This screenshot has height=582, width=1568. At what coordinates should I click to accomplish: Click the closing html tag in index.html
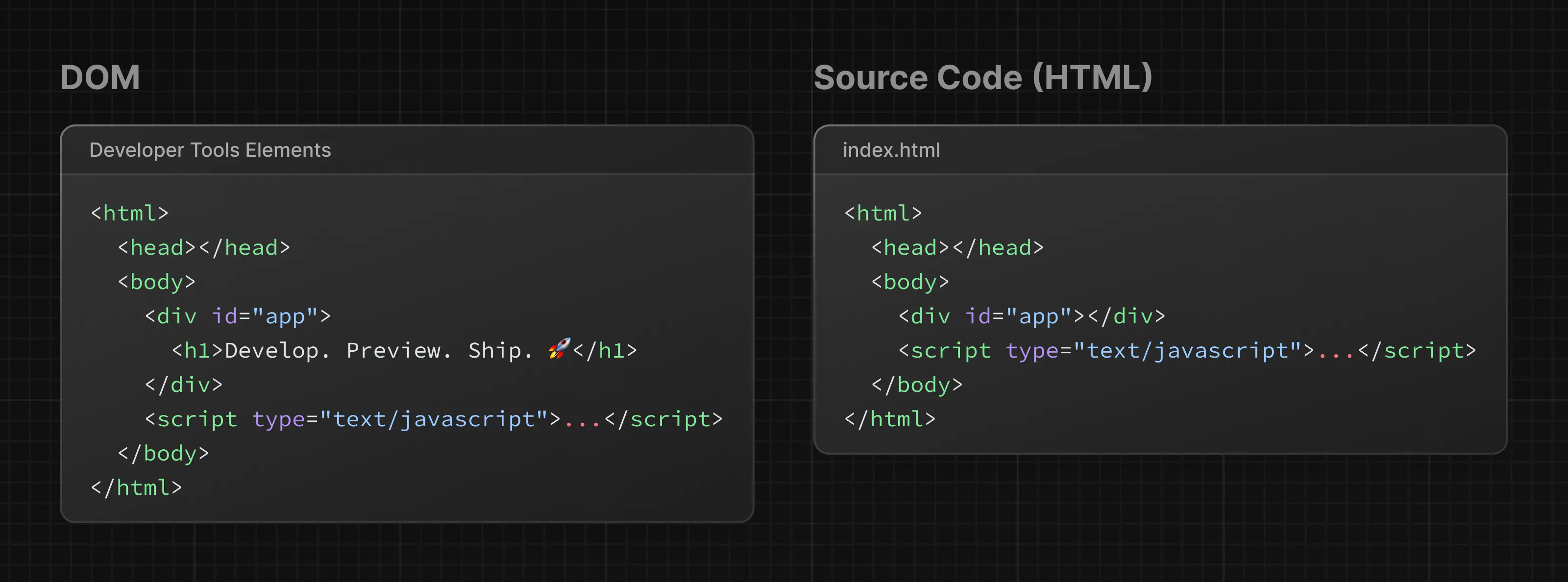coord(890,419)
